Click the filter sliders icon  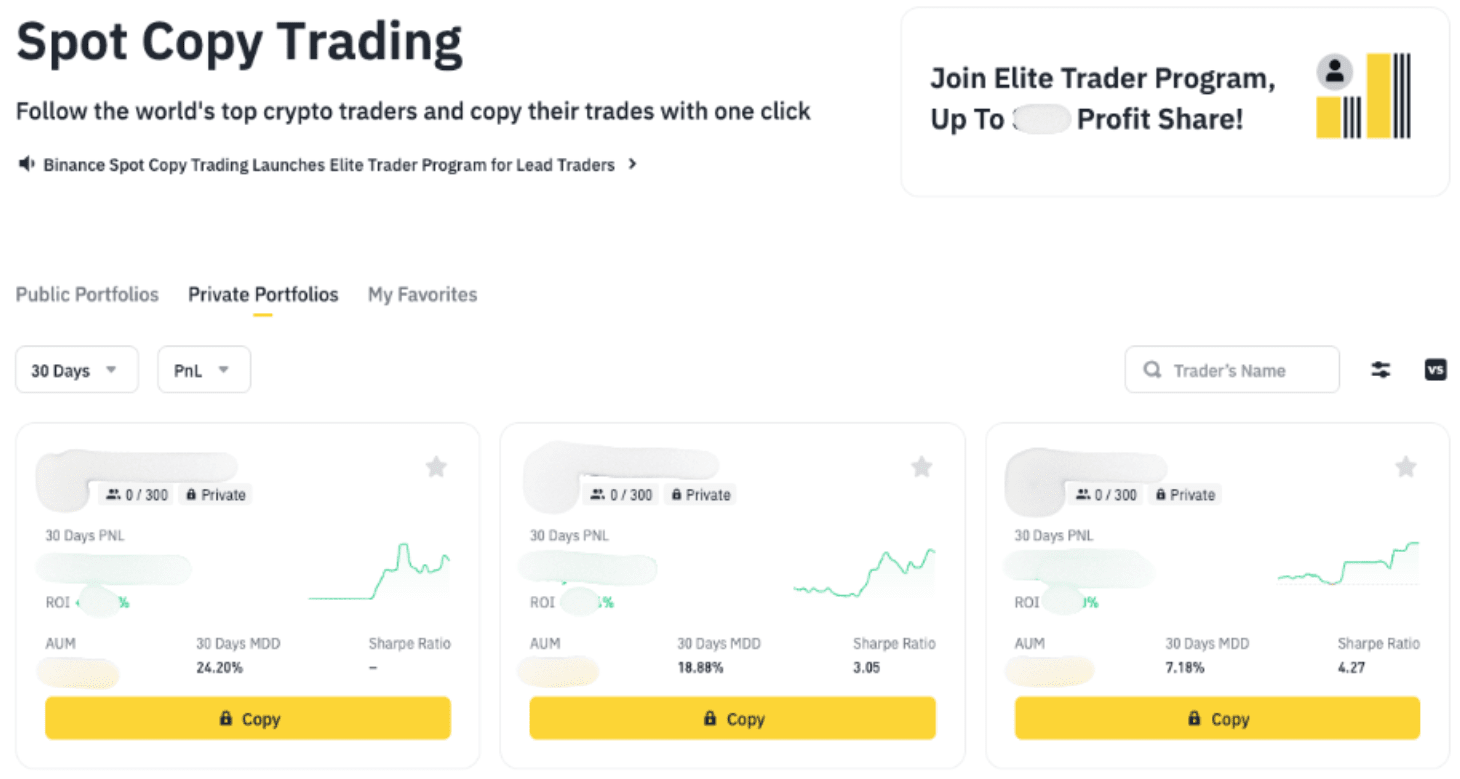point(1381,370)
